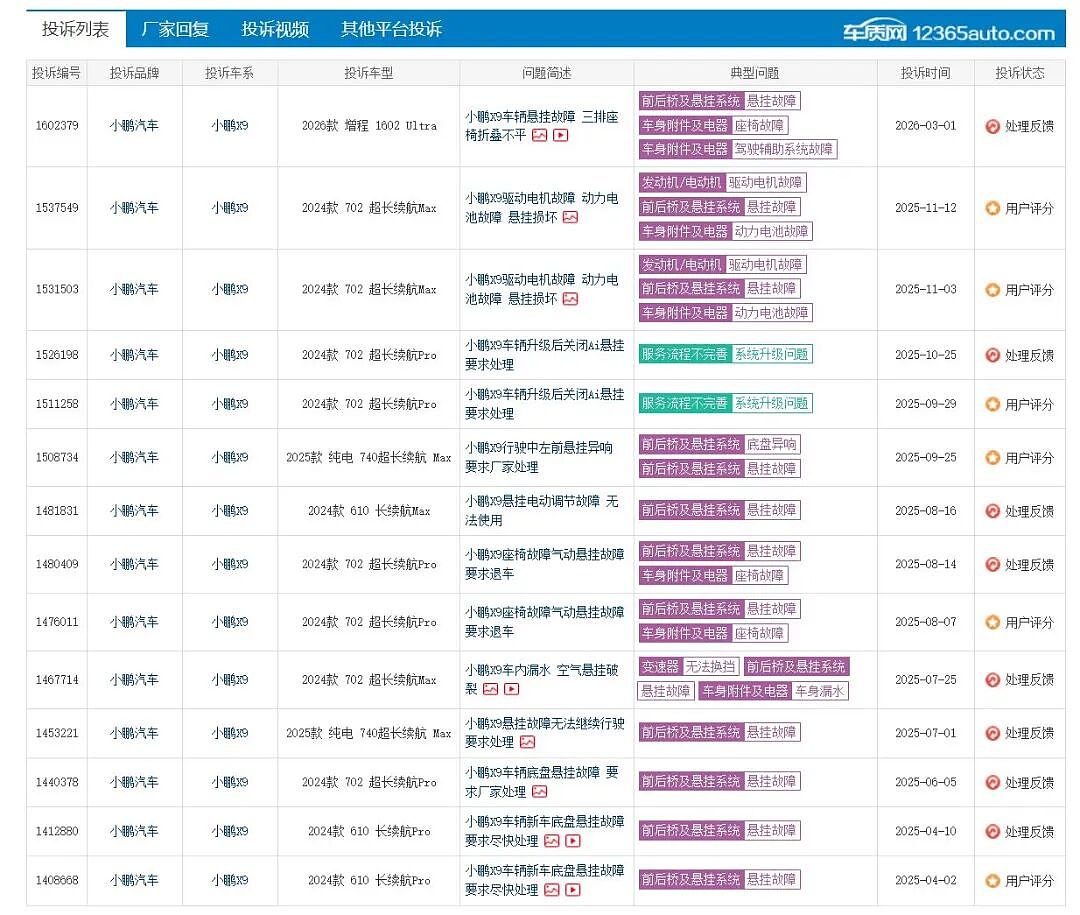The width and height of the screenshot is (1080, 915).
Task: Click the 座椅故障 tag in row 1480409
Action: click(760, 575)
